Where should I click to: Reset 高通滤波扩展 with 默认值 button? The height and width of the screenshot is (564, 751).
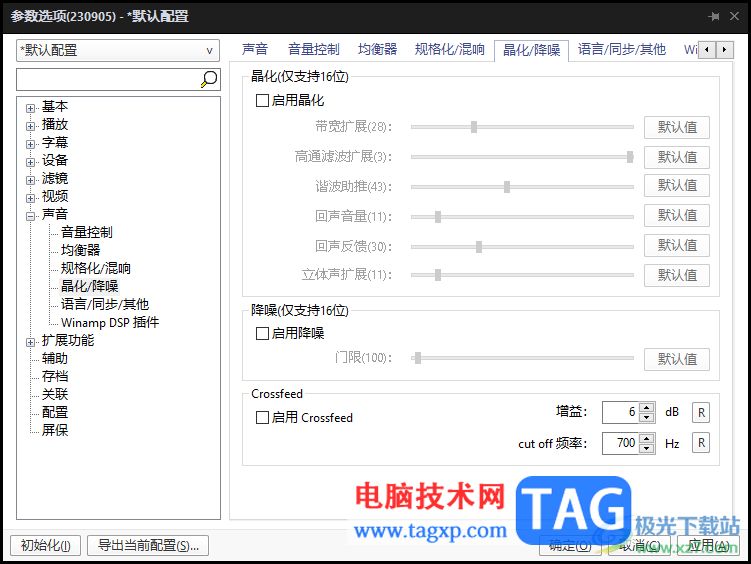(677, 157)
